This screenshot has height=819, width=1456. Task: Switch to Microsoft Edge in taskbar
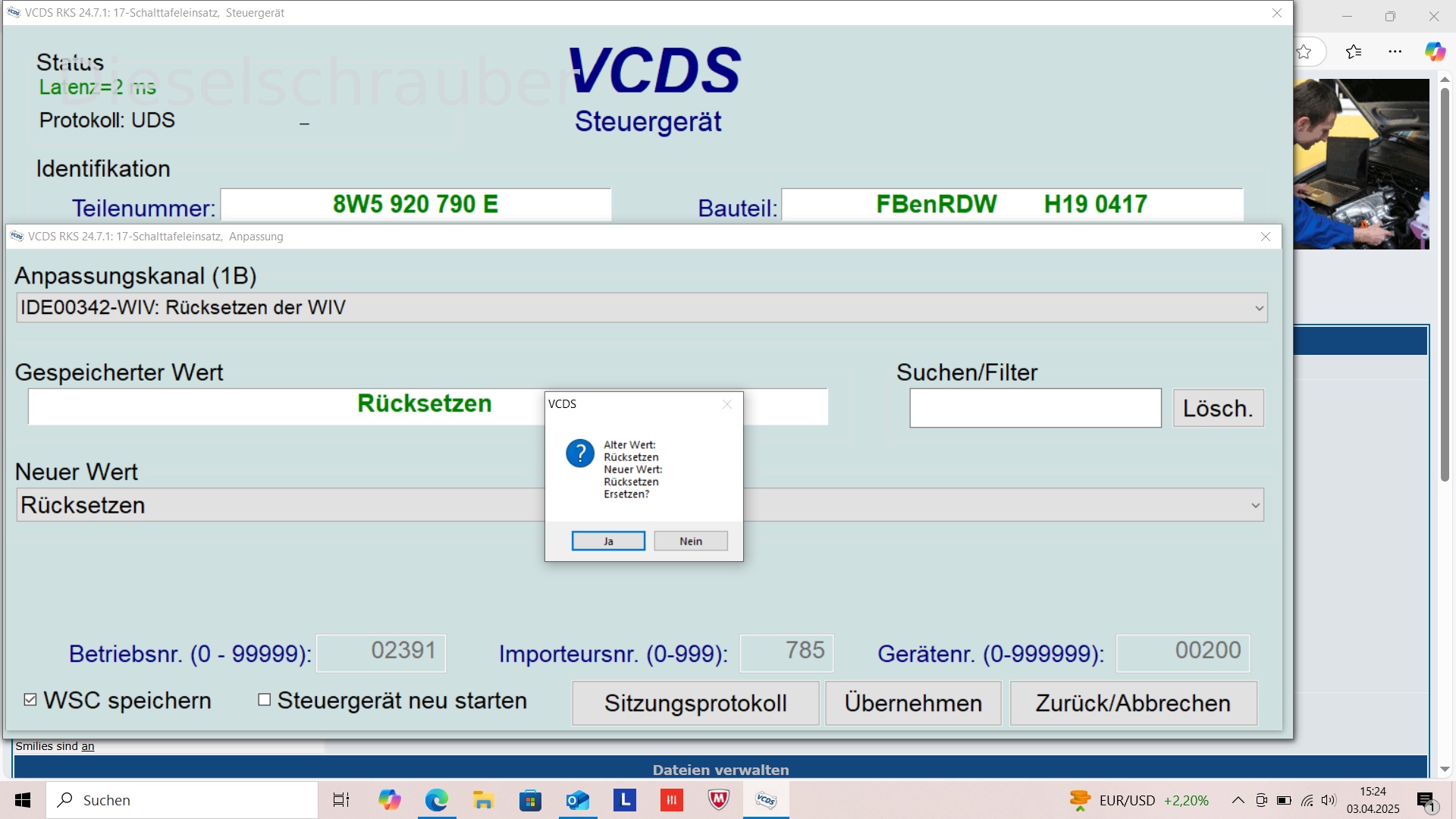(437, 800)
